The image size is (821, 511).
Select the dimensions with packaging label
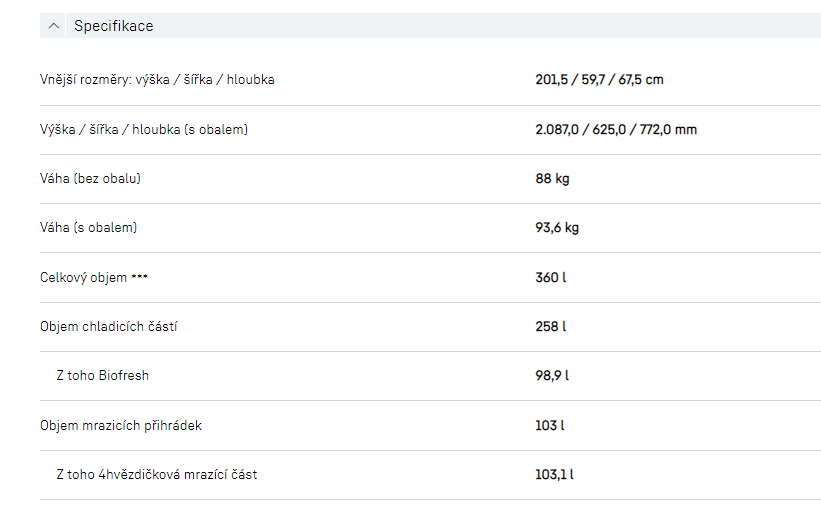(x=144, y=129)
